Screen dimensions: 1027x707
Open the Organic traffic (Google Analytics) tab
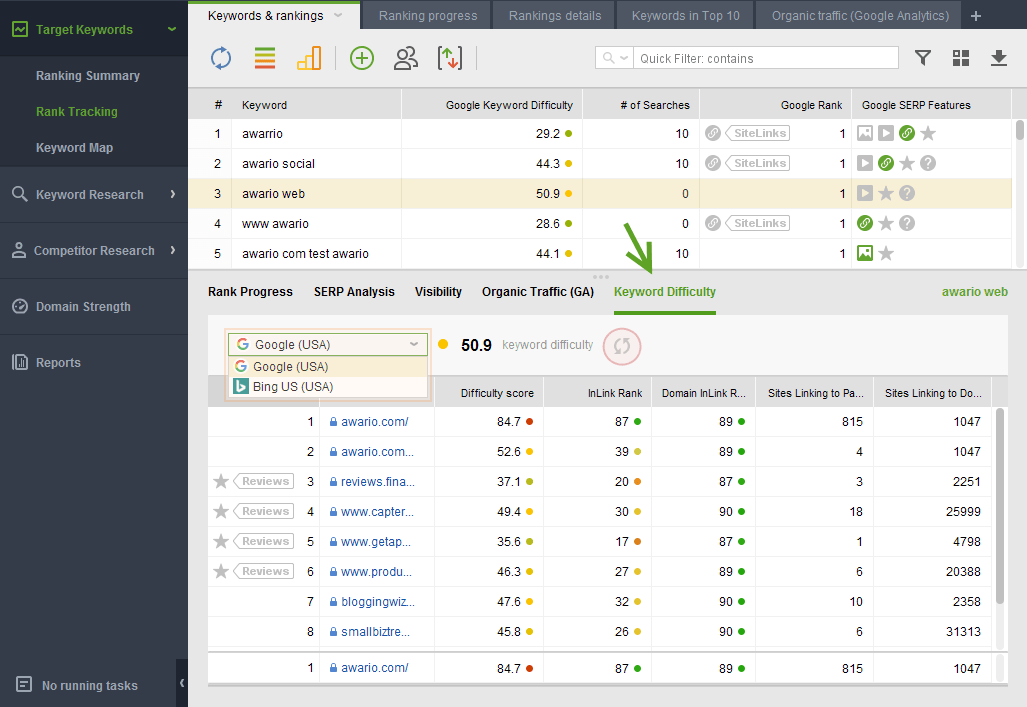coord(860,16)
